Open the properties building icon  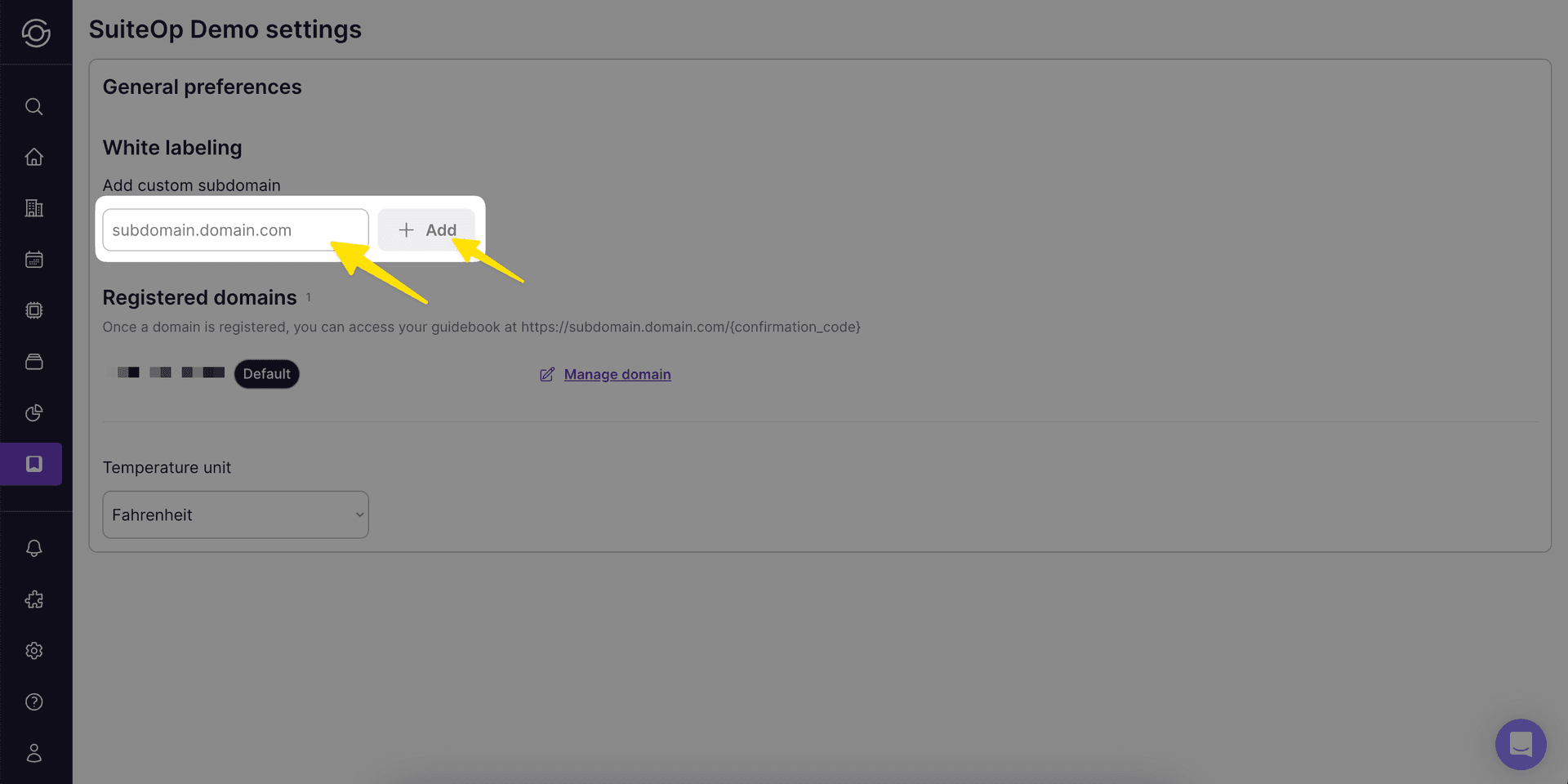pos(33,207)
